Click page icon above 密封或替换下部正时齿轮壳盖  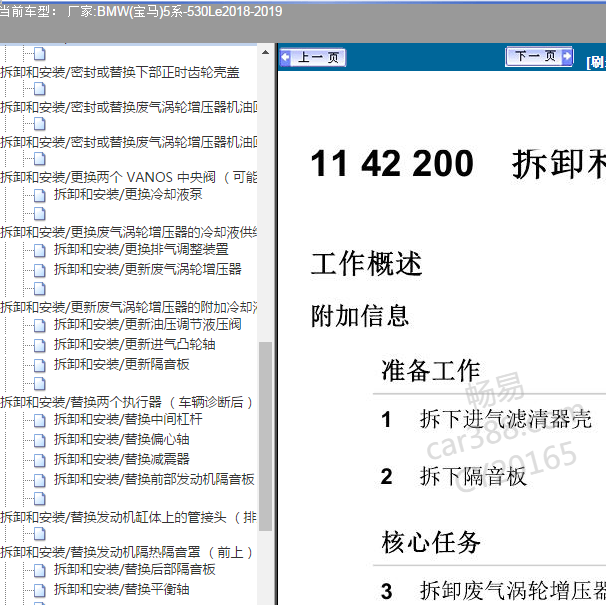coord(39,54)
